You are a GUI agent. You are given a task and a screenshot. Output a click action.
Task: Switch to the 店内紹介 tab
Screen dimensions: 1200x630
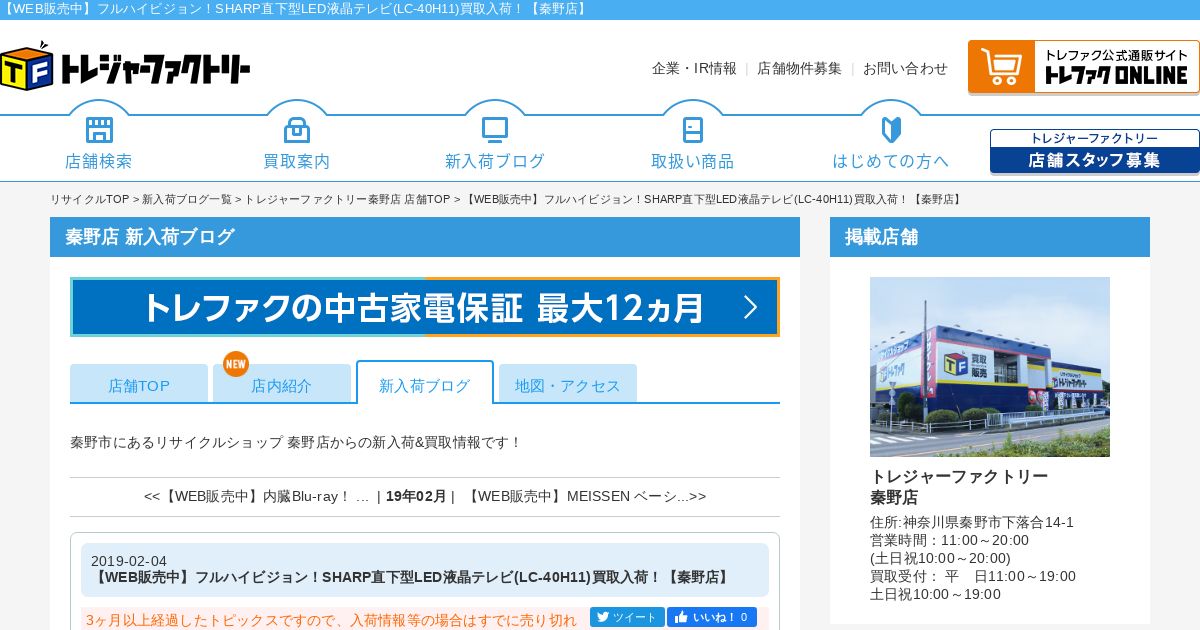click(282, 384)
